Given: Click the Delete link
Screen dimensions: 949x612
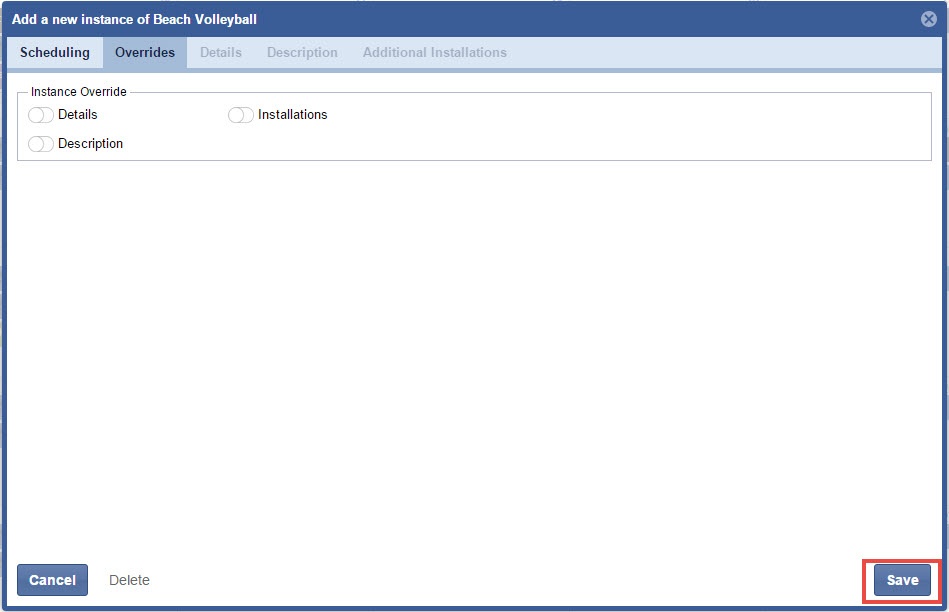Looking at the screenshot, I should click(129, 580).
